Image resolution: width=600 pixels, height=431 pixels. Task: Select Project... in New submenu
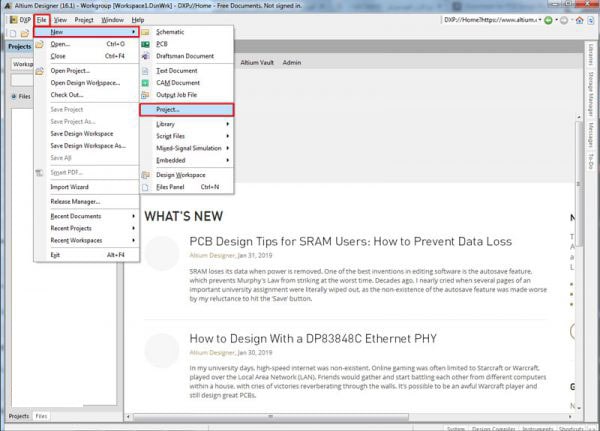pyautogui.click(x=187, y=109)
